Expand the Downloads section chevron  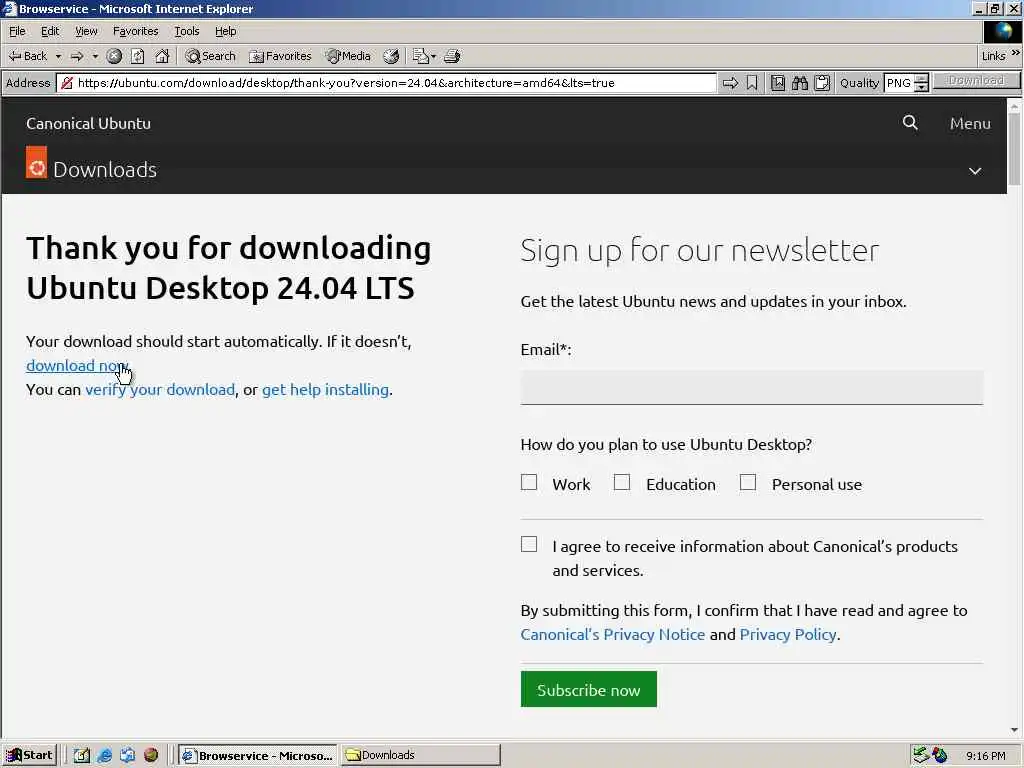tap(974, 171)
